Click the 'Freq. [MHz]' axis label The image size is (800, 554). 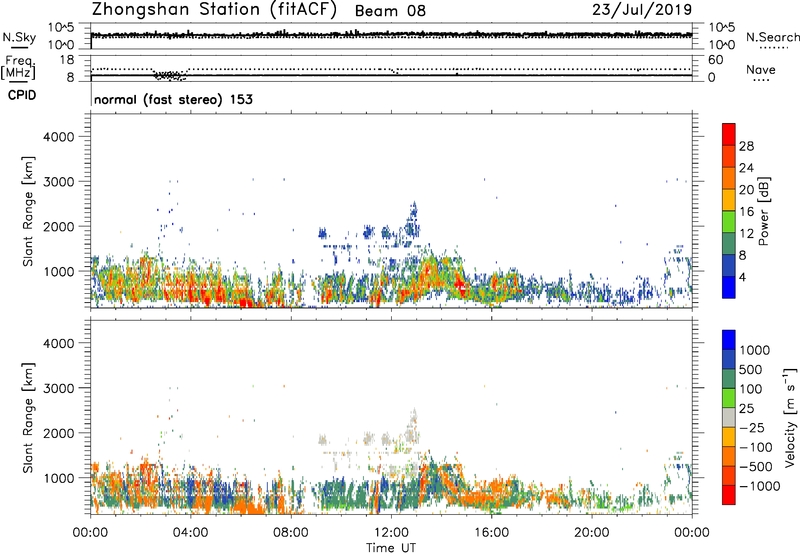pos(18,67)
